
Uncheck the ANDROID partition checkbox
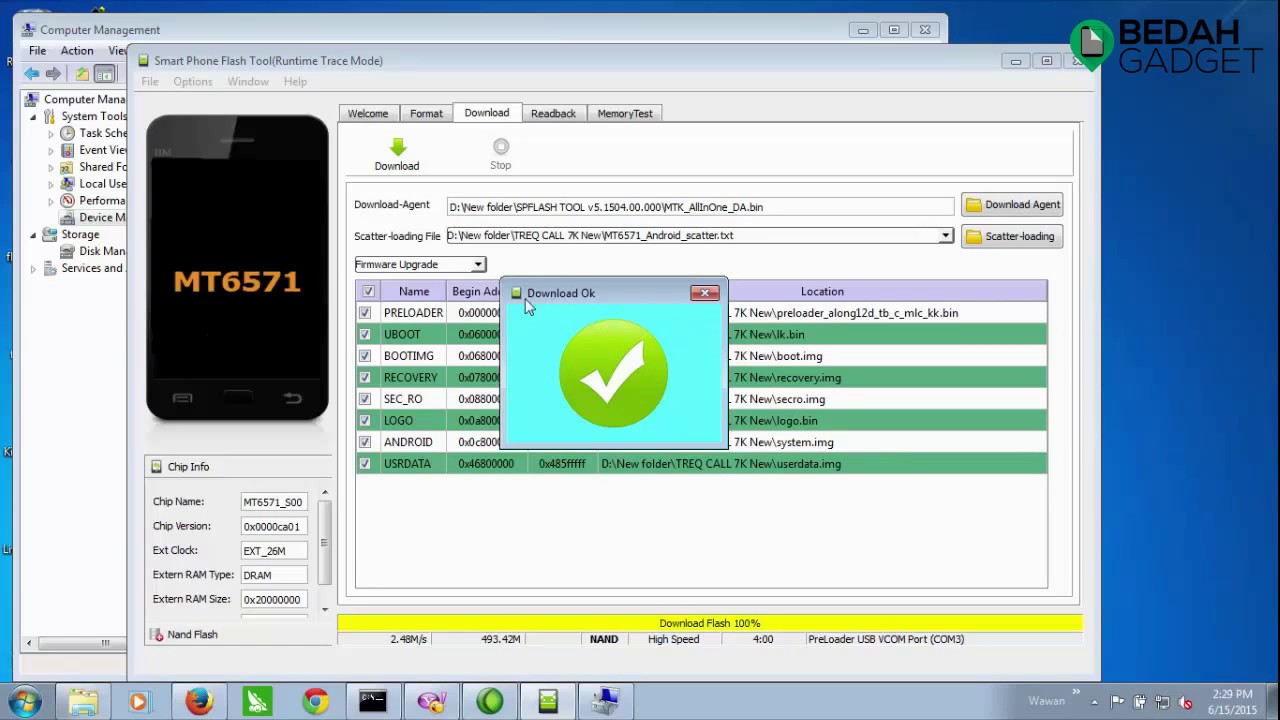point(365,442)
